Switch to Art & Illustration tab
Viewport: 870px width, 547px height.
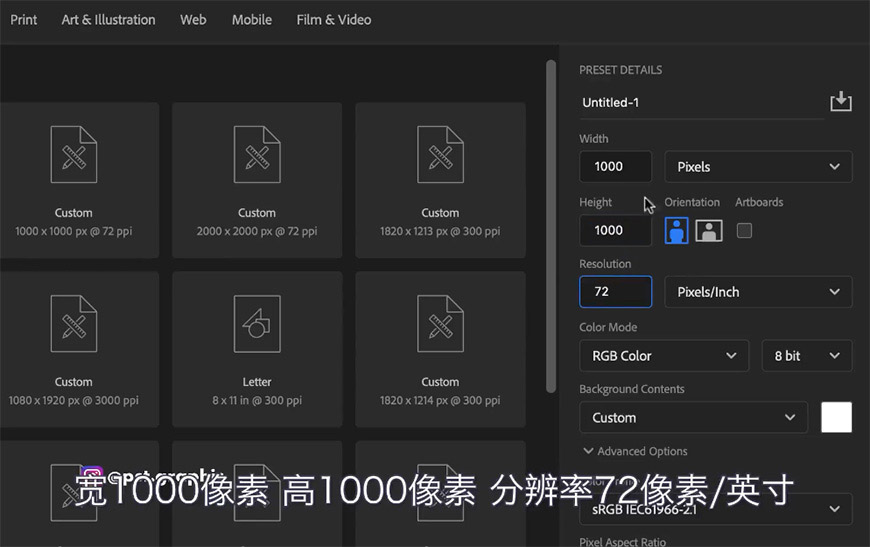[108, 20]
